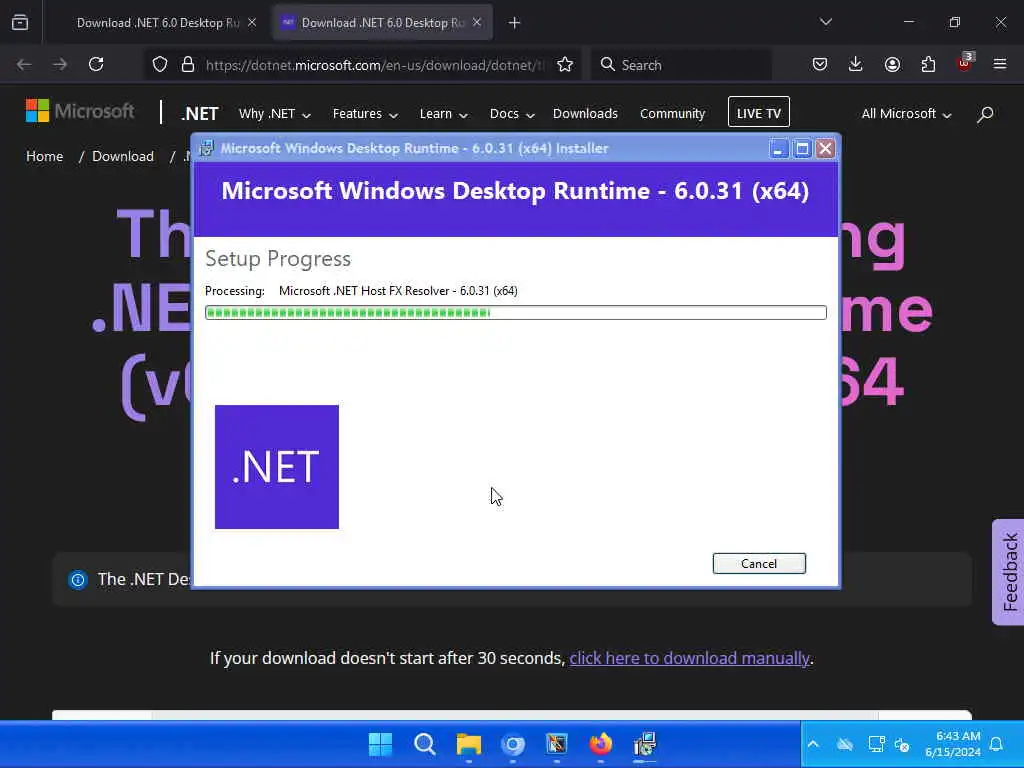The image size is (1024, 768).
Task: Open Extensions puzzle icon
Action: 928,65
